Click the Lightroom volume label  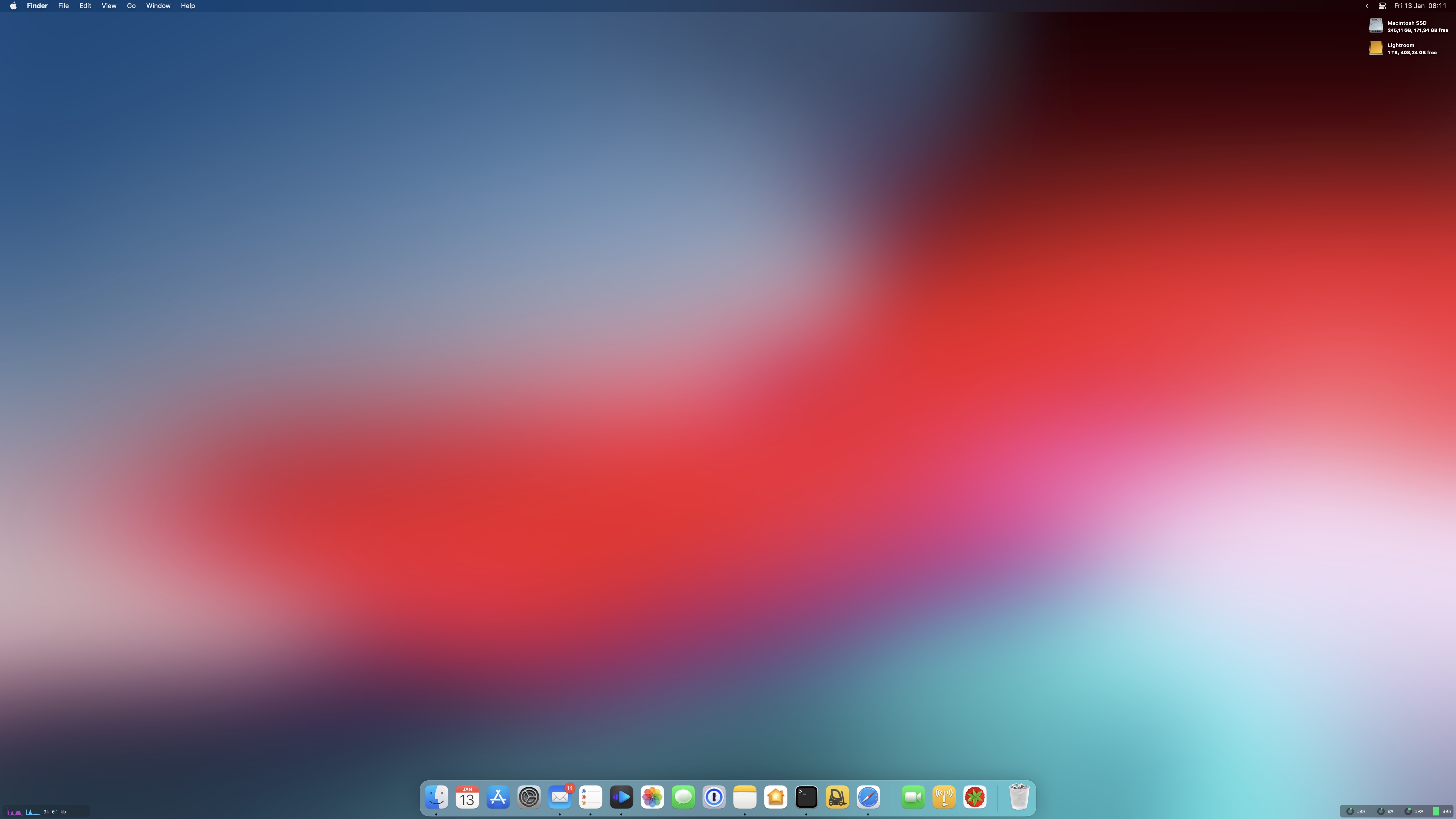pos(1401,45)
